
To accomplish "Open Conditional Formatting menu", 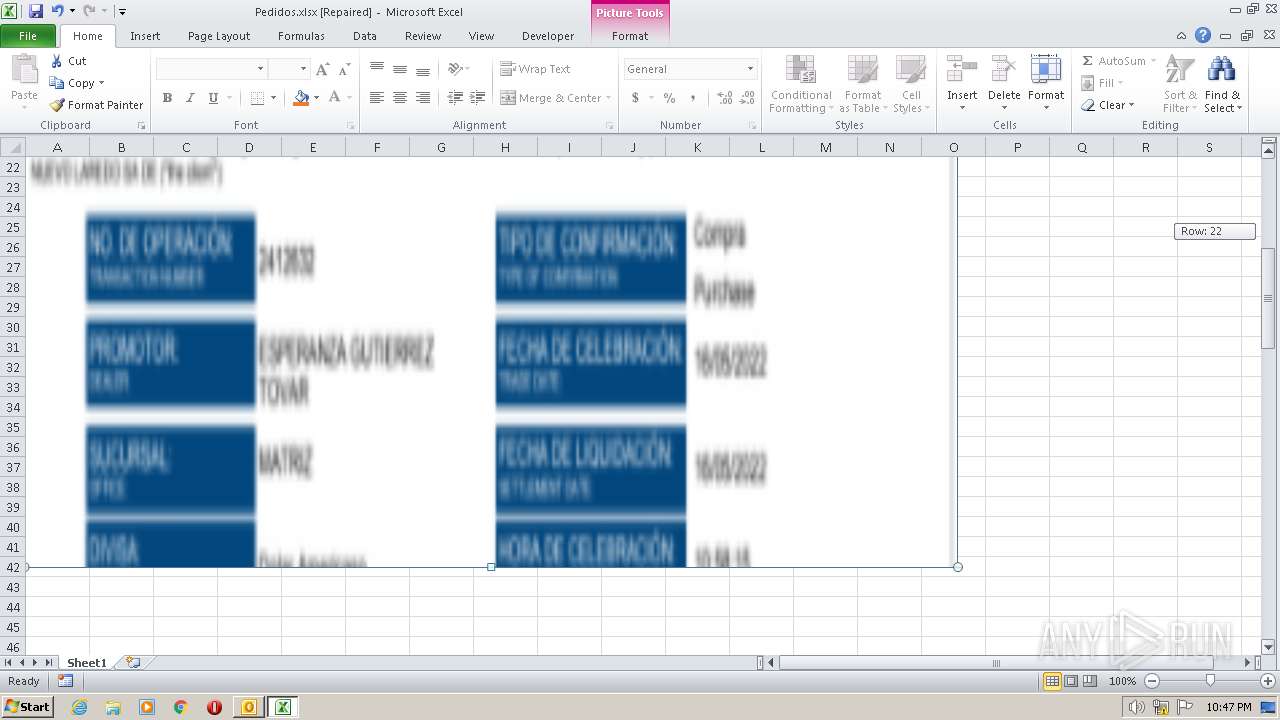I will point(800,85).
